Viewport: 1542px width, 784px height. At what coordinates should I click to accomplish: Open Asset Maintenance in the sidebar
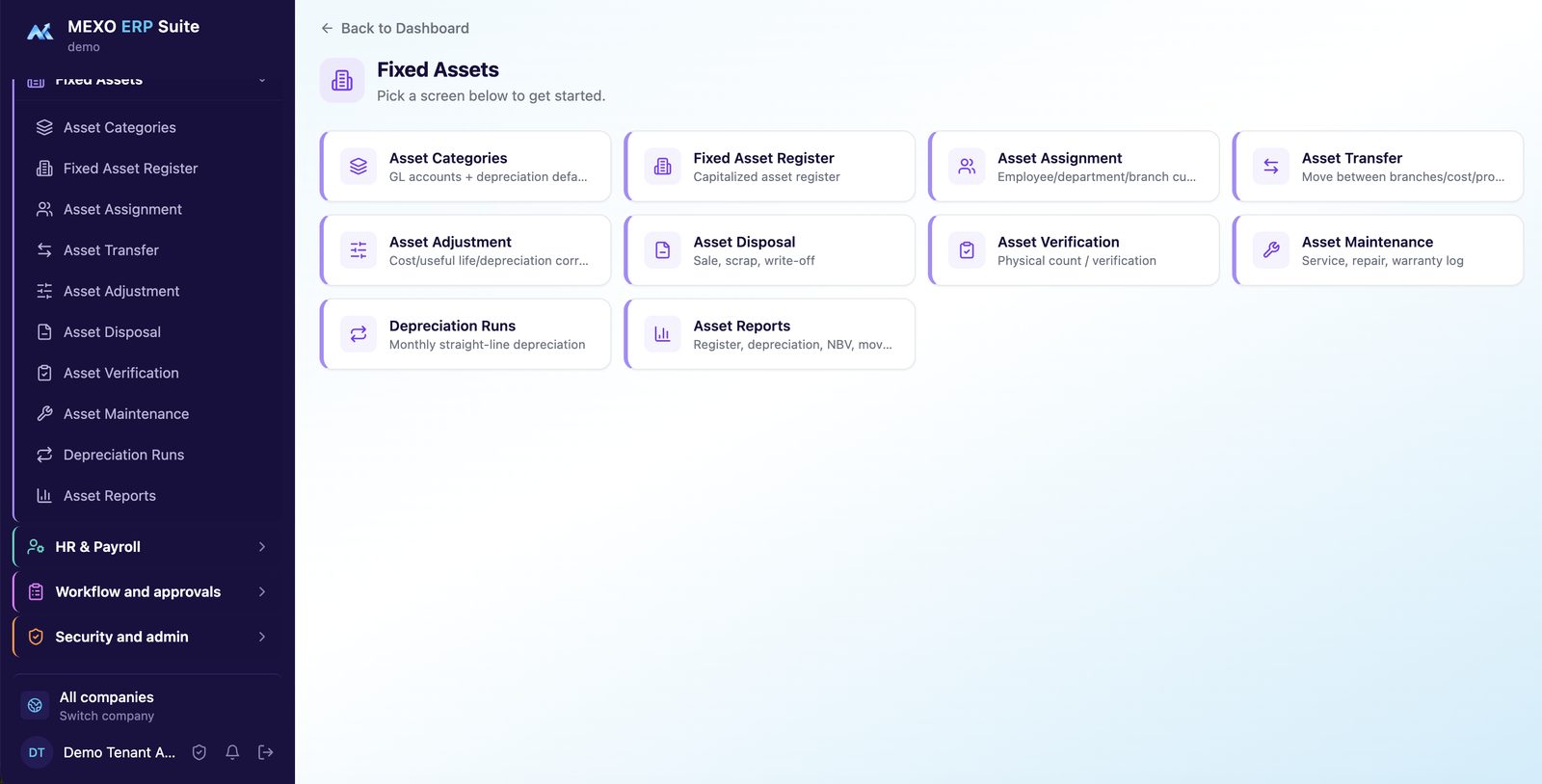(x=126, y=414)
